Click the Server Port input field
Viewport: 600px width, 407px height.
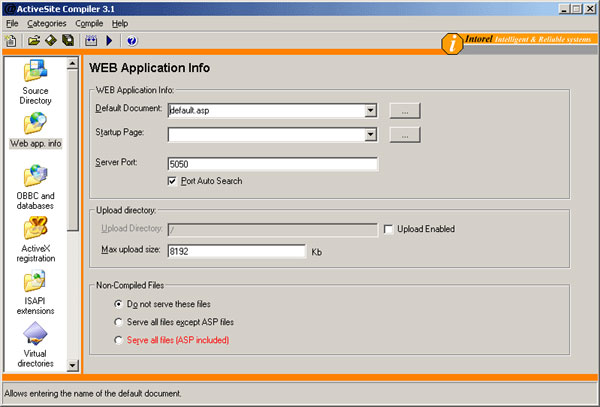point(271,164)
